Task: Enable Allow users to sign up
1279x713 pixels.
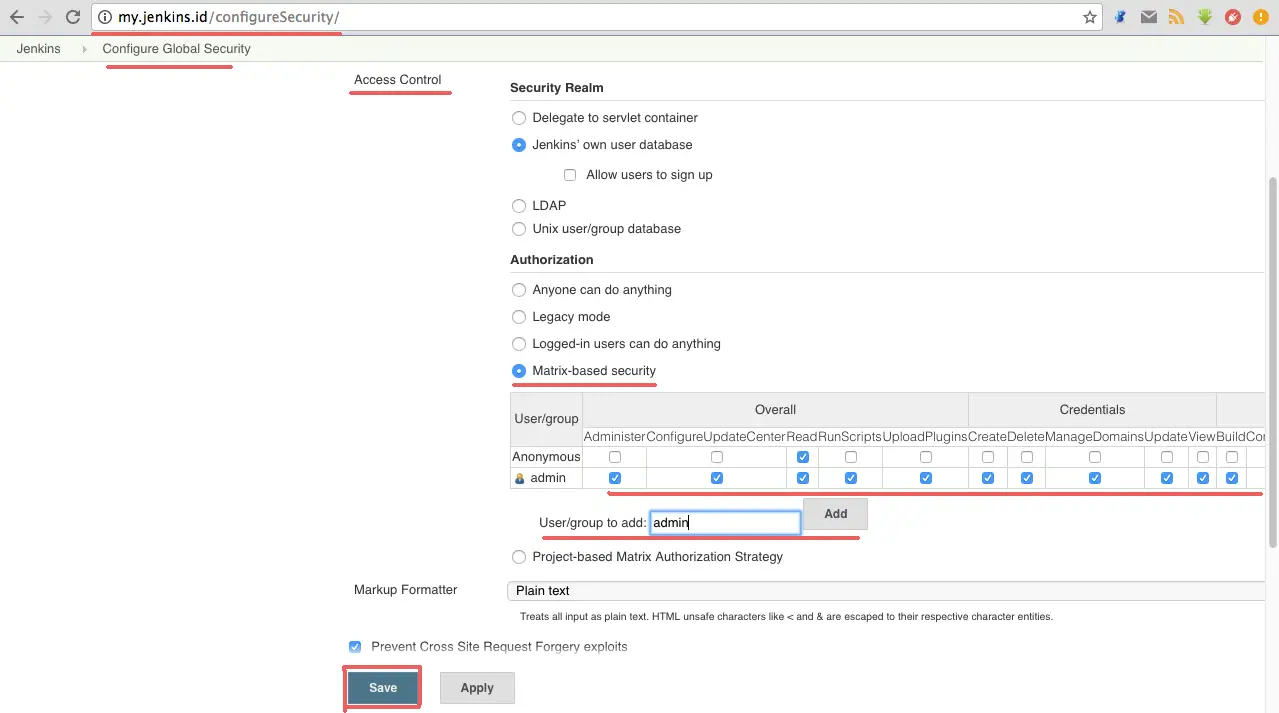Action: click(570, 175)
